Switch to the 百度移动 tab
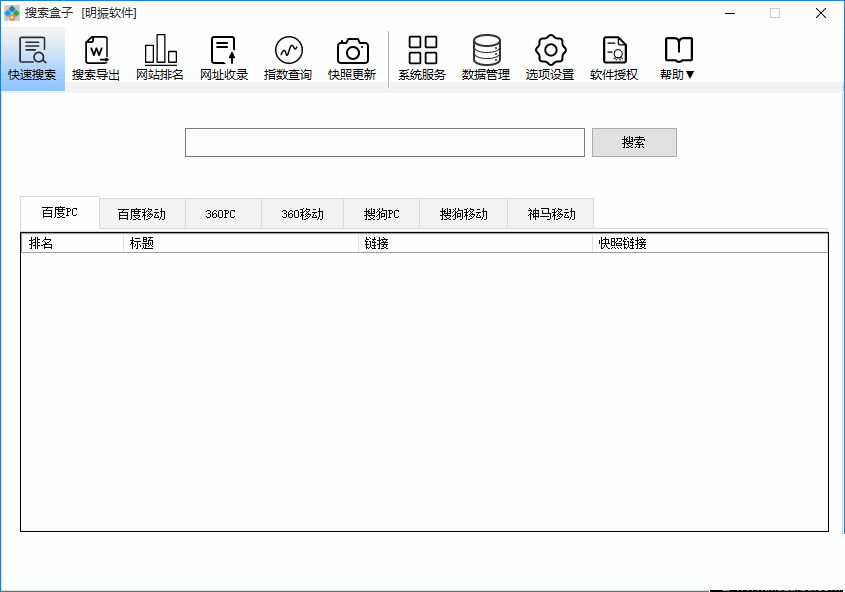 click(x=142, y=214)
